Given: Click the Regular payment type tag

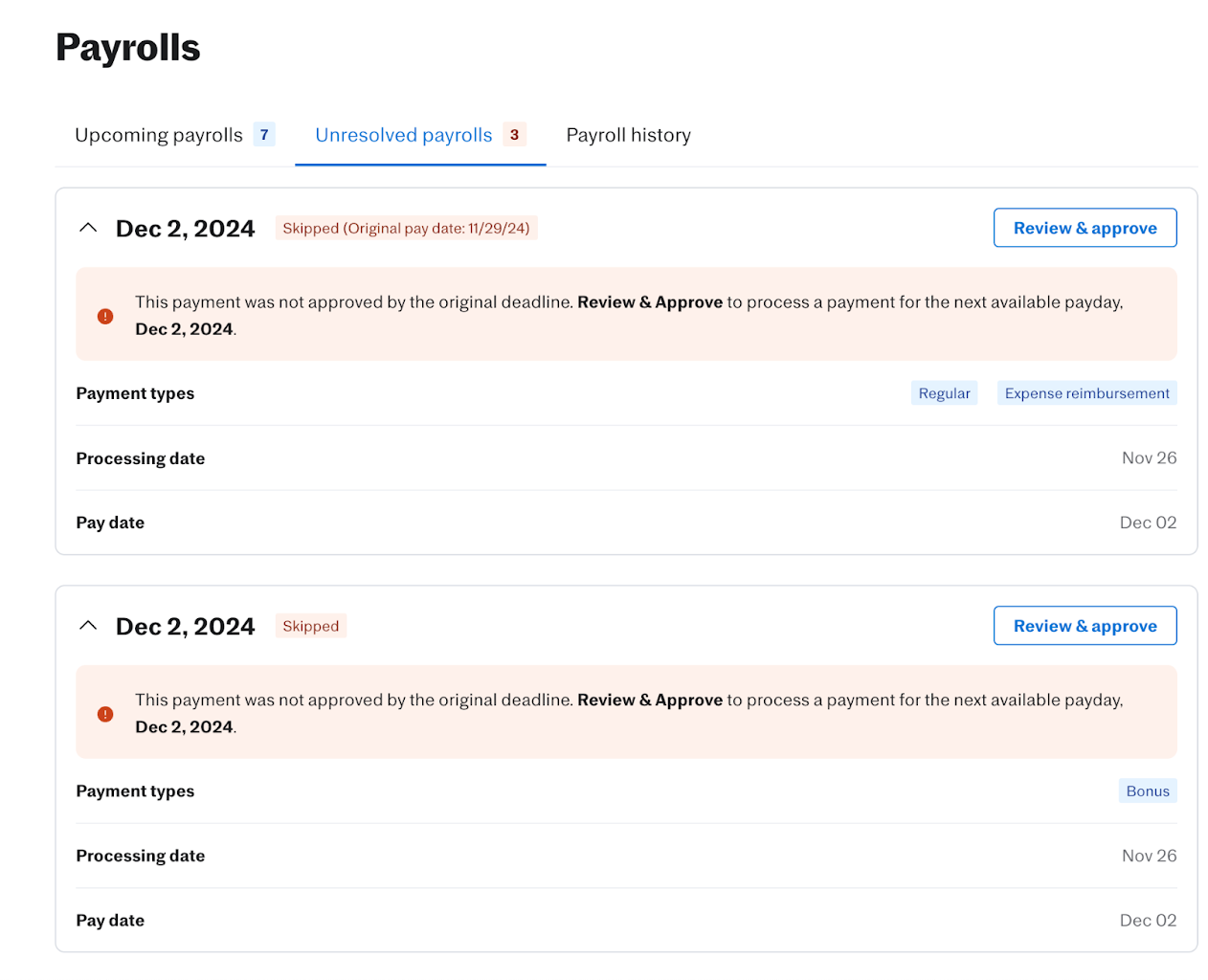Looking at the screenshot, I should [944, 393].
